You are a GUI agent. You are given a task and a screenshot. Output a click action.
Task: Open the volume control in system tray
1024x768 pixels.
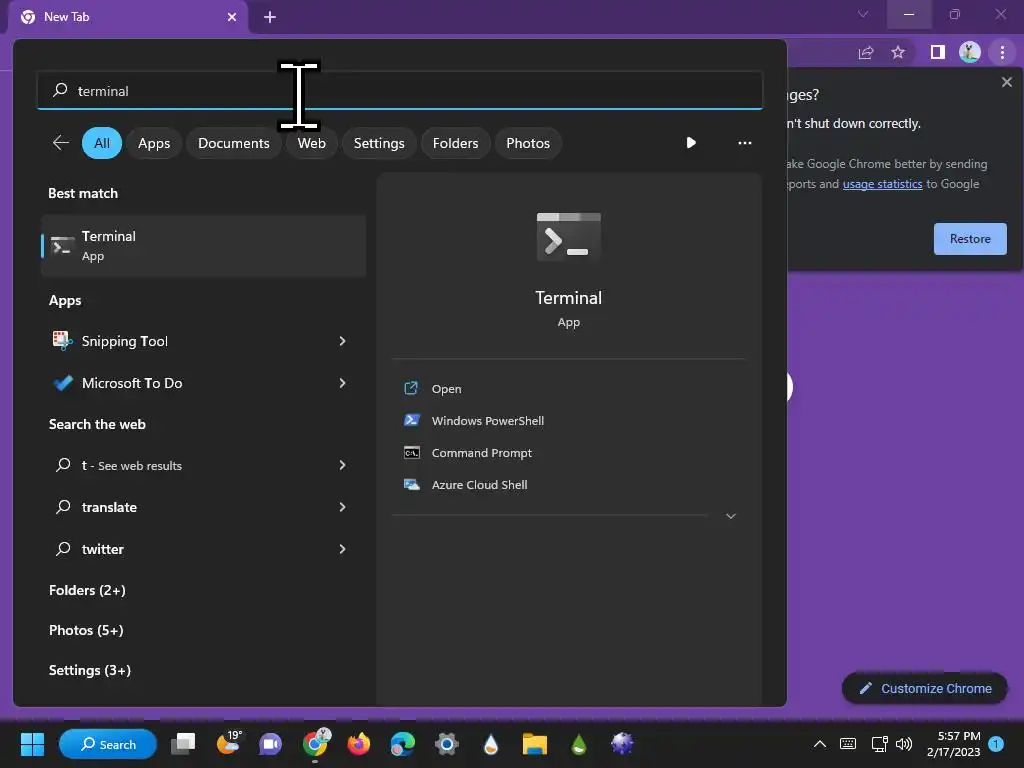[904, 744]
